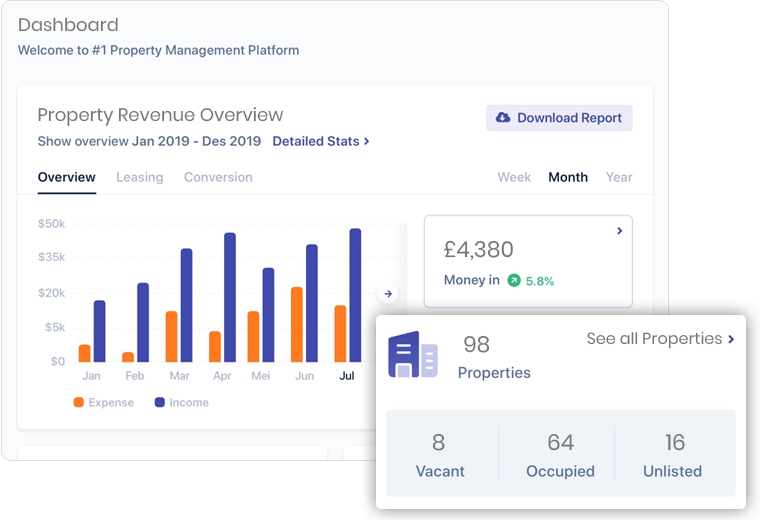Image resolution: width=760 pixels, height=520 pixels.
Task: Click the building properties icon
Action: [x=413, y=355]
